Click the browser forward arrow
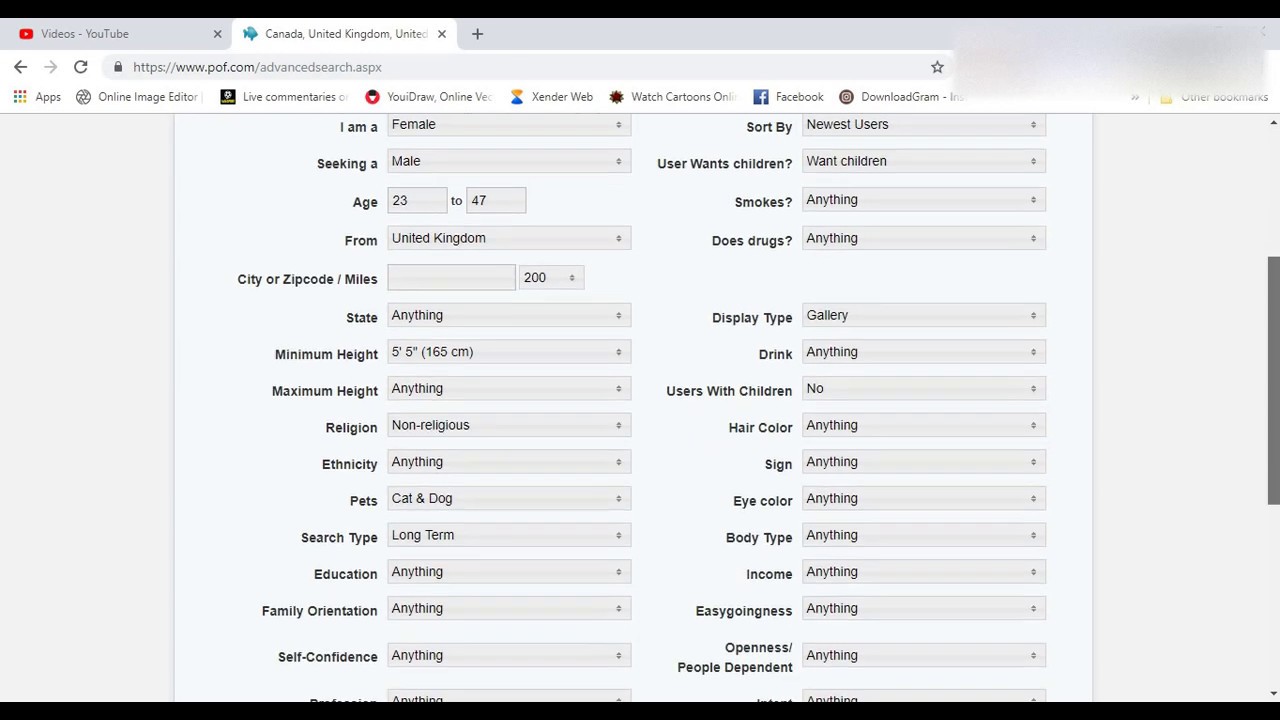The width and height of the screenshot is (1280, 720). pos(51,67)
